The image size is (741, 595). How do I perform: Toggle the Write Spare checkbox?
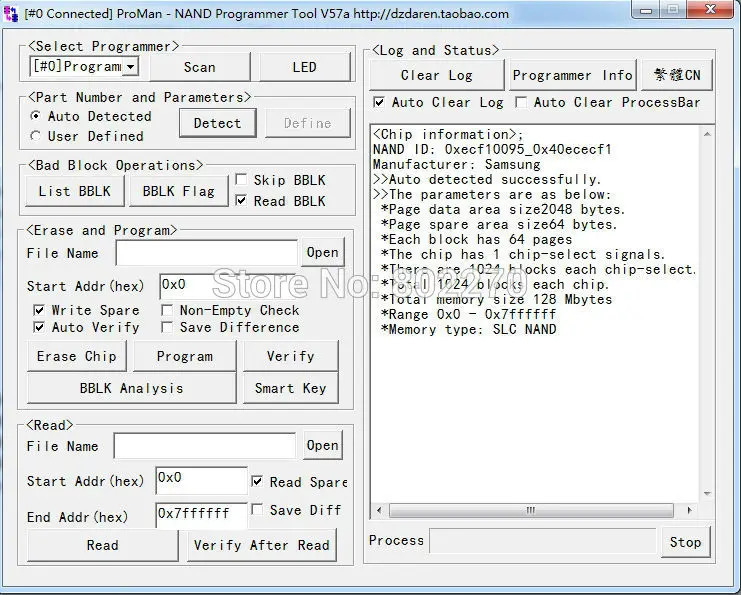click(39, 310)
